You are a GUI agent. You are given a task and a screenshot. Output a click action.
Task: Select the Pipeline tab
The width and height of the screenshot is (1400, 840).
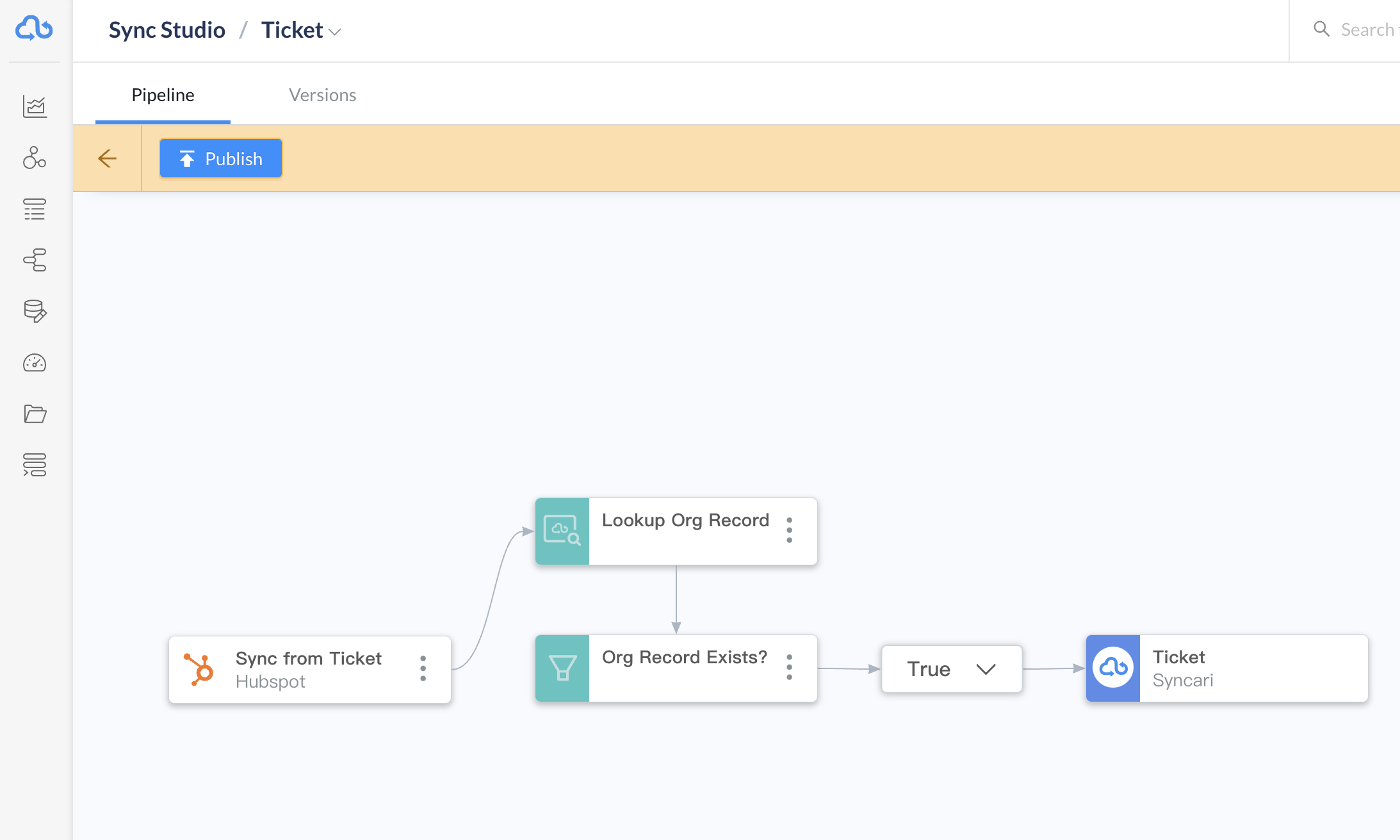tap(163, 95)
